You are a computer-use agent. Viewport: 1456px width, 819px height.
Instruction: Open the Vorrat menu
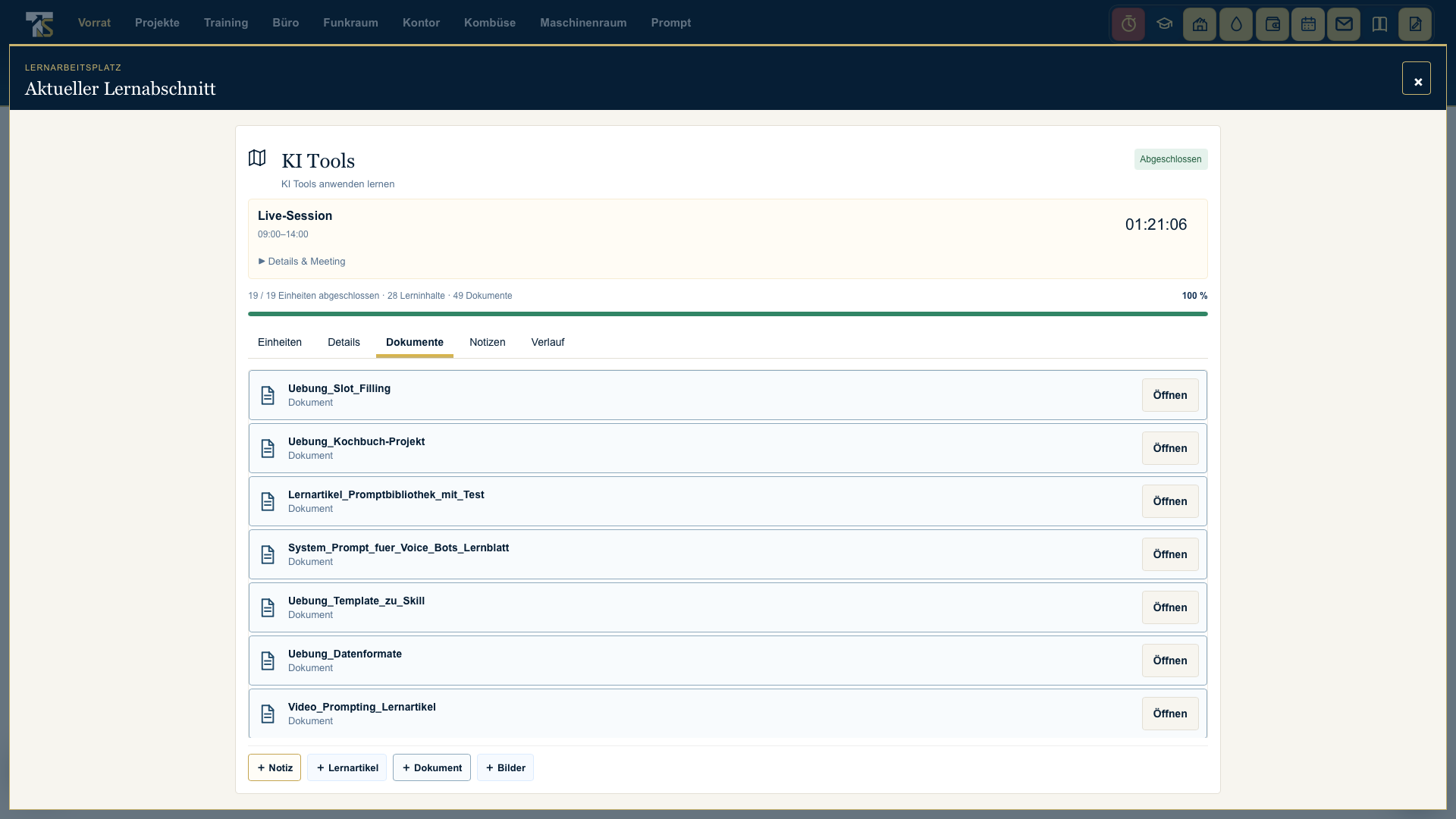coord(94,23)
